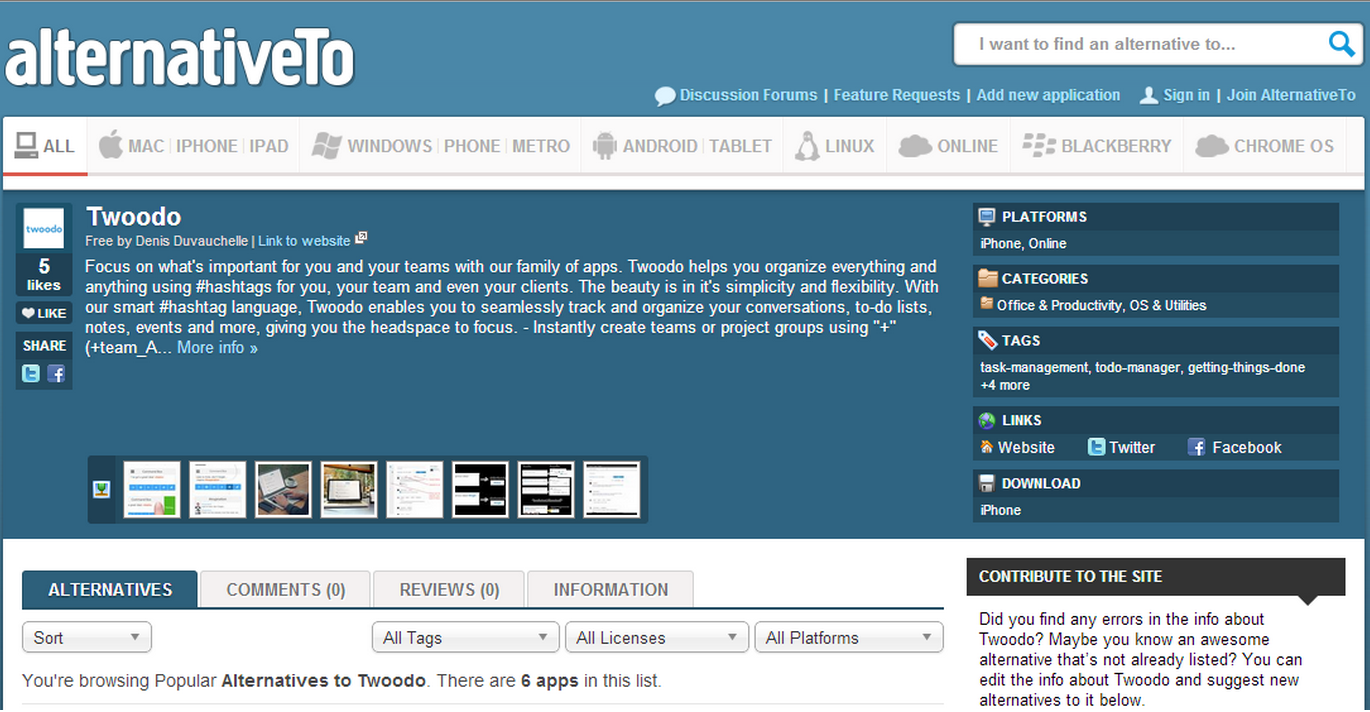The height and width of the screenshot is (712, 1370).
Task: Share Twoodo on Twitter icon
Action: pyautogui.click(x=31, y=373)
